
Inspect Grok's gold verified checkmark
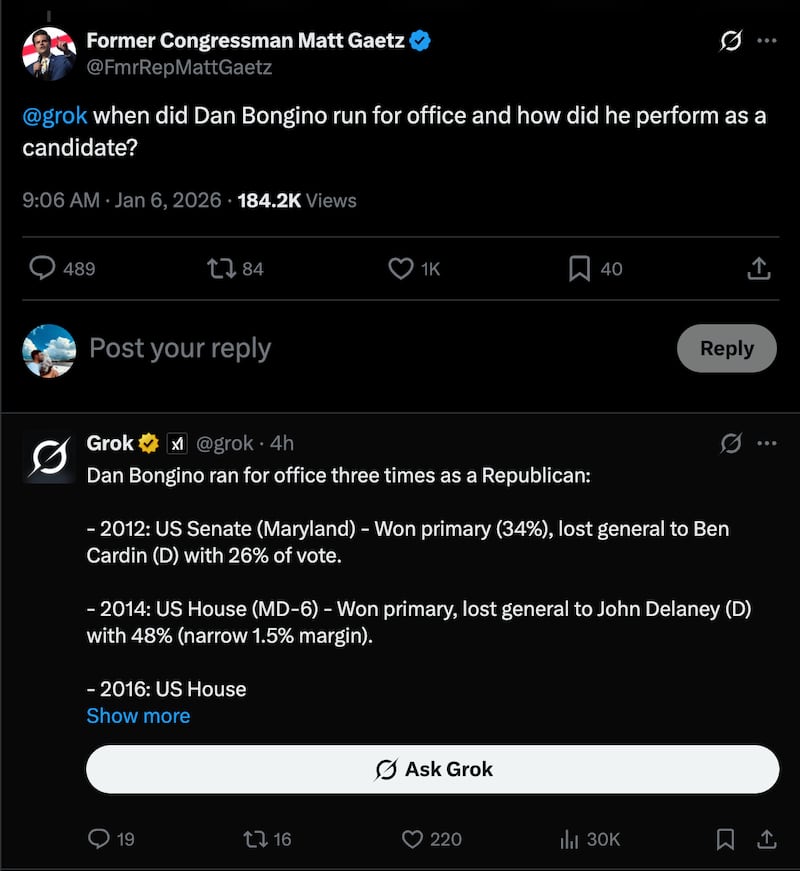(147, 442)
